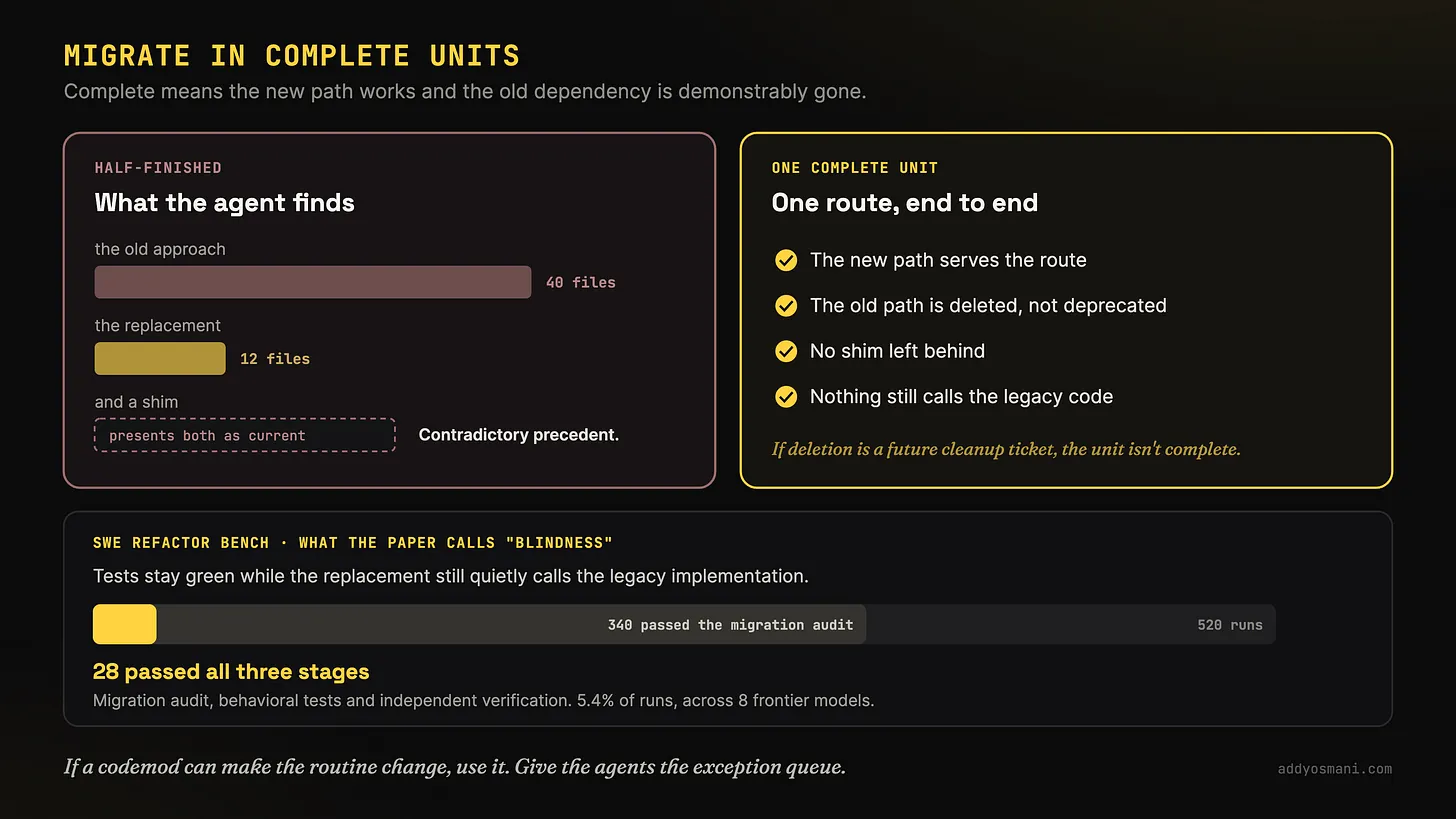This screenshot has height=819, width=1456.
Task: Click checkmark next to 'Nothing still calls the legacy code'
Action: [x=786, y=397]
